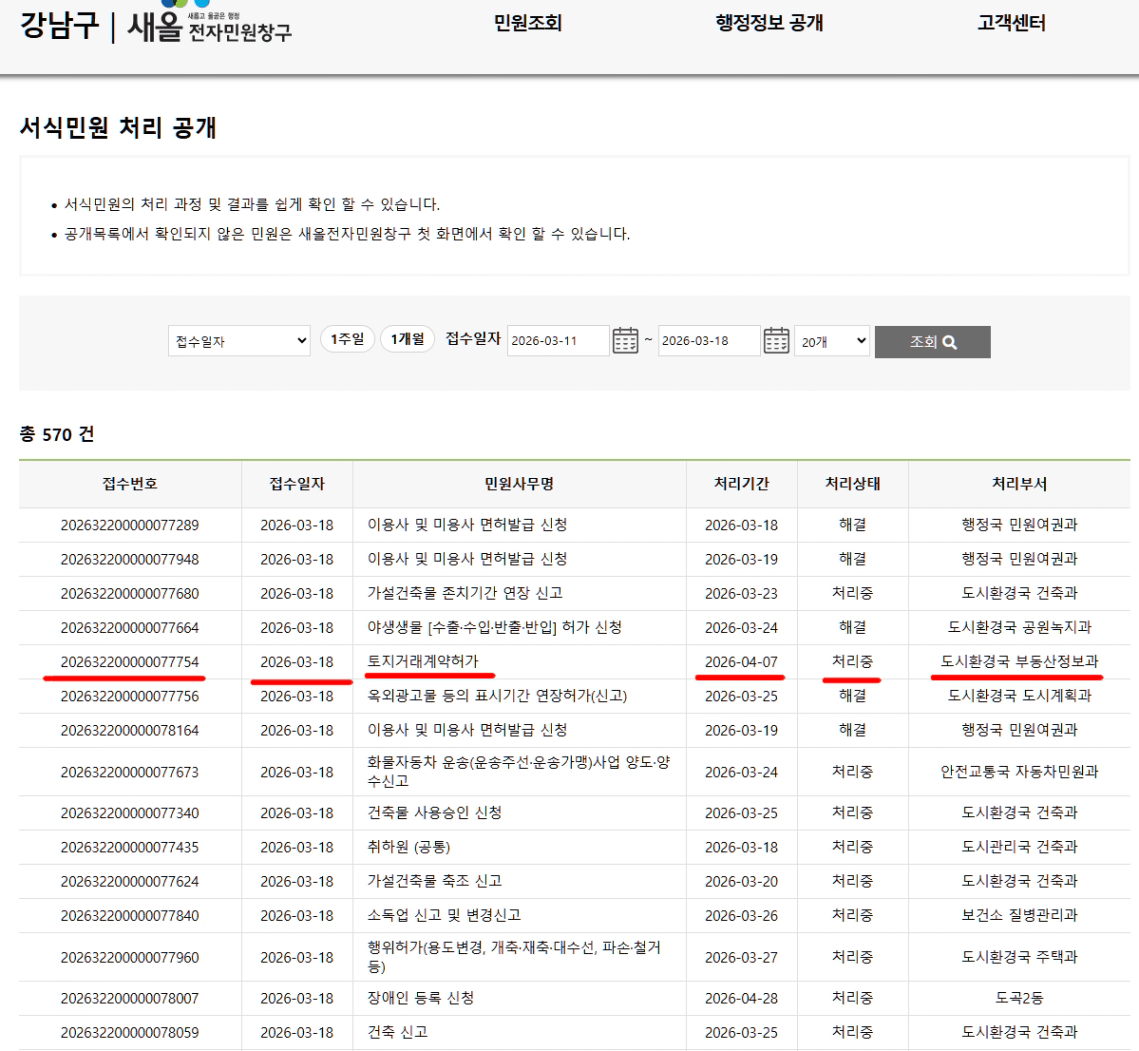
Task: Open the start date calendar picker icon
Action: click(x=625, y=341)
